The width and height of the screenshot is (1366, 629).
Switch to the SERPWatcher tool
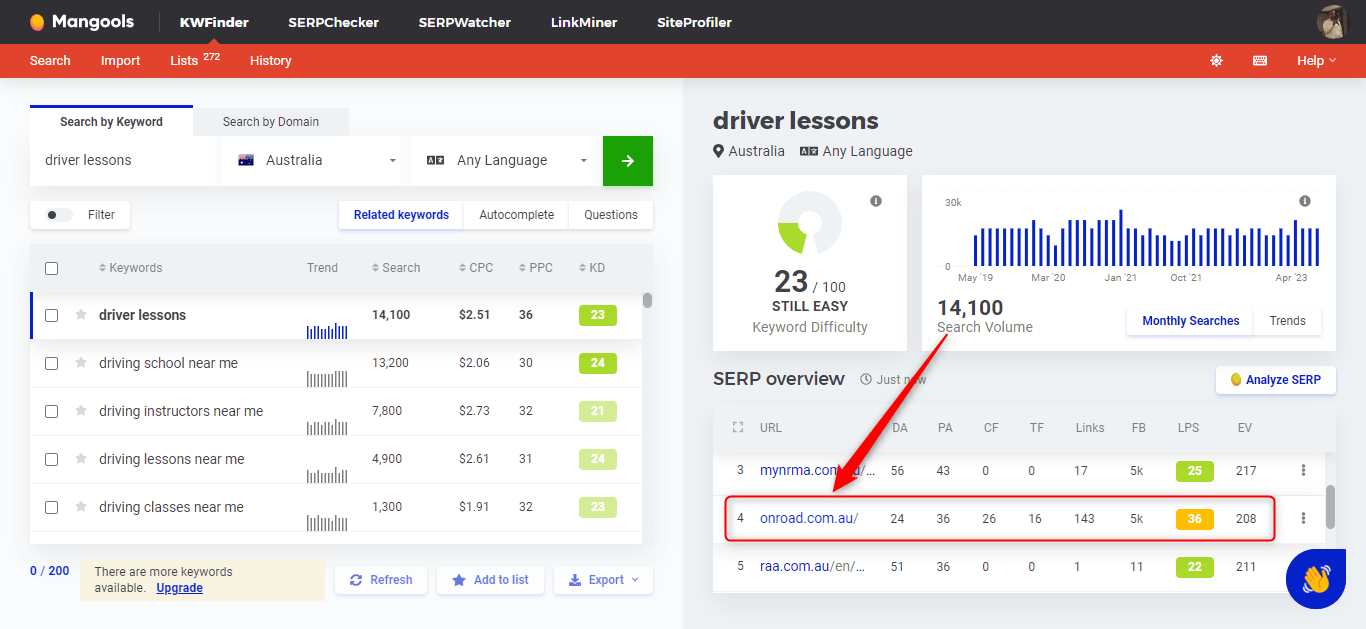[464, 22]
